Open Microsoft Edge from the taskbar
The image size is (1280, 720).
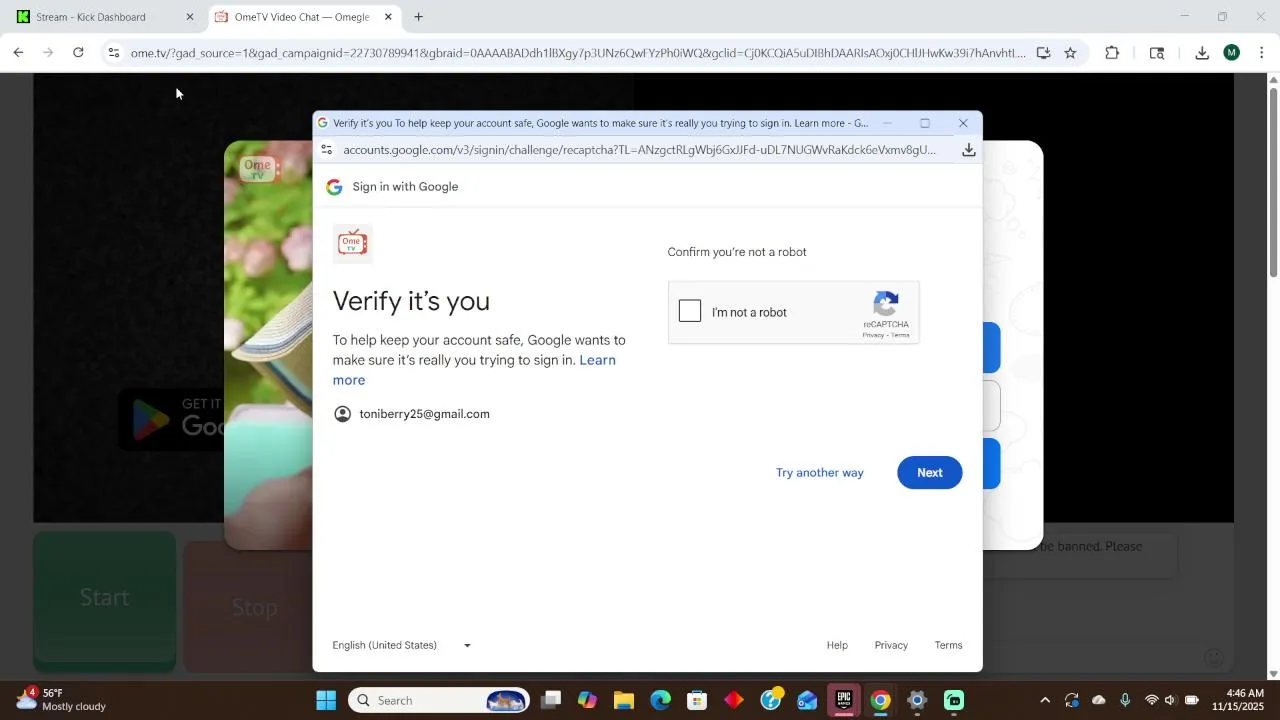[660, 700]
